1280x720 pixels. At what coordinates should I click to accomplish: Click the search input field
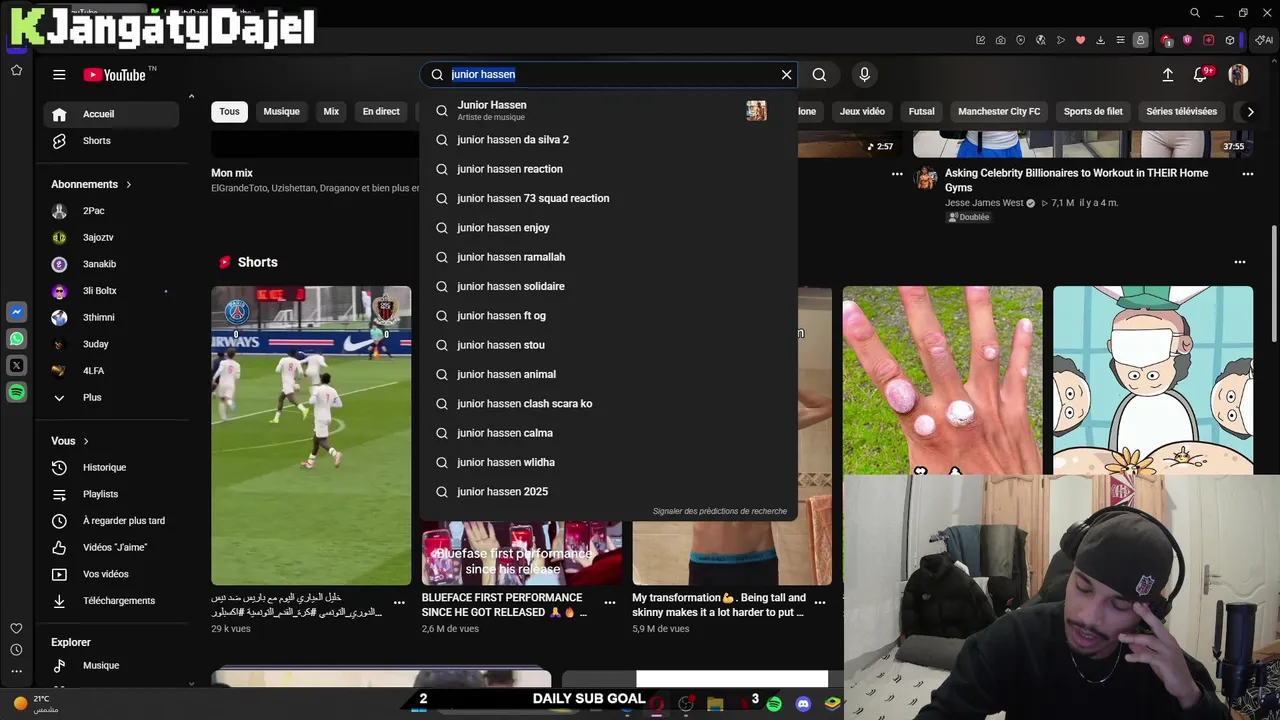point(610,74)
